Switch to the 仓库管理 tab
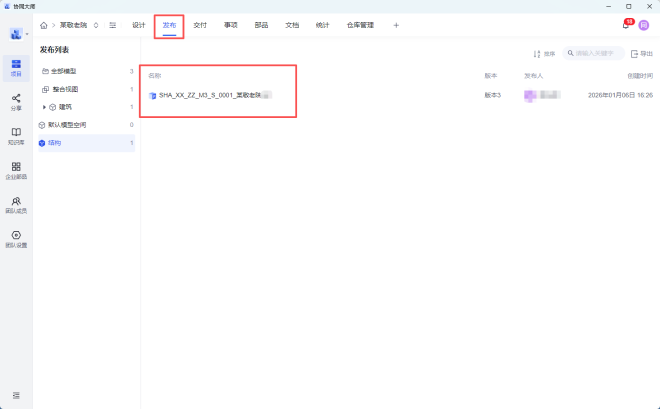The width and height of the screenshot is (660, 409). (x=360, y=25)
